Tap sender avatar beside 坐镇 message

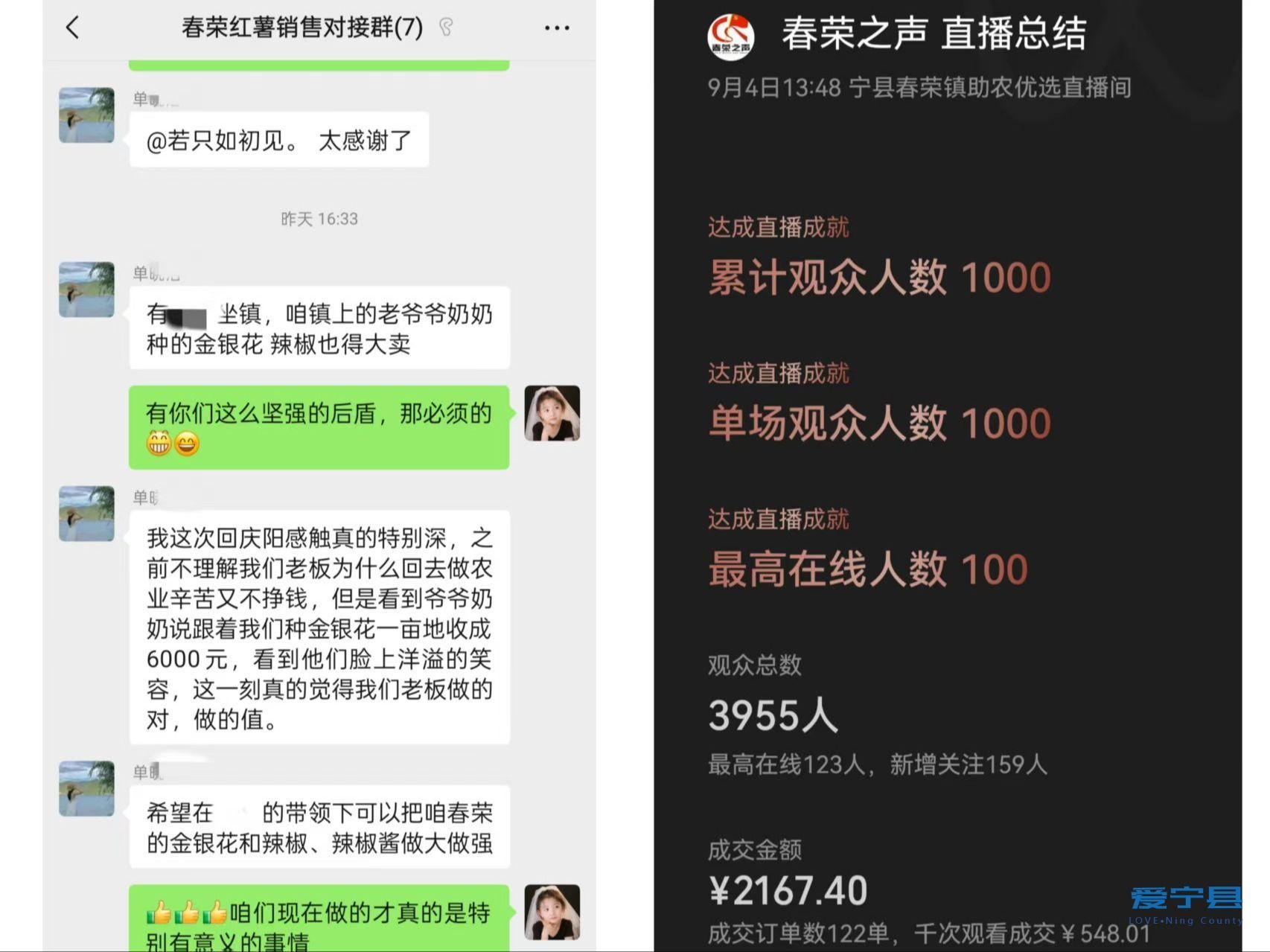click(86, 290)
